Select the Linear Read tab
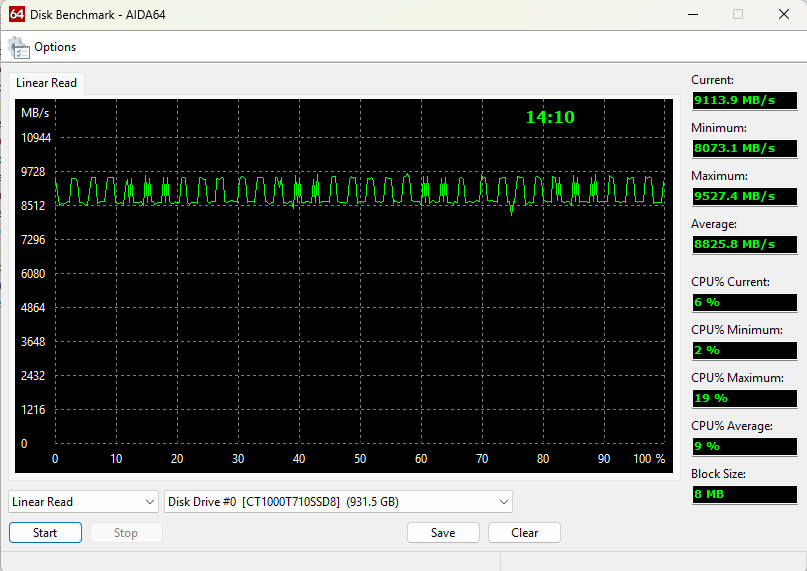 pyautogui.click(x=46, y=83)
